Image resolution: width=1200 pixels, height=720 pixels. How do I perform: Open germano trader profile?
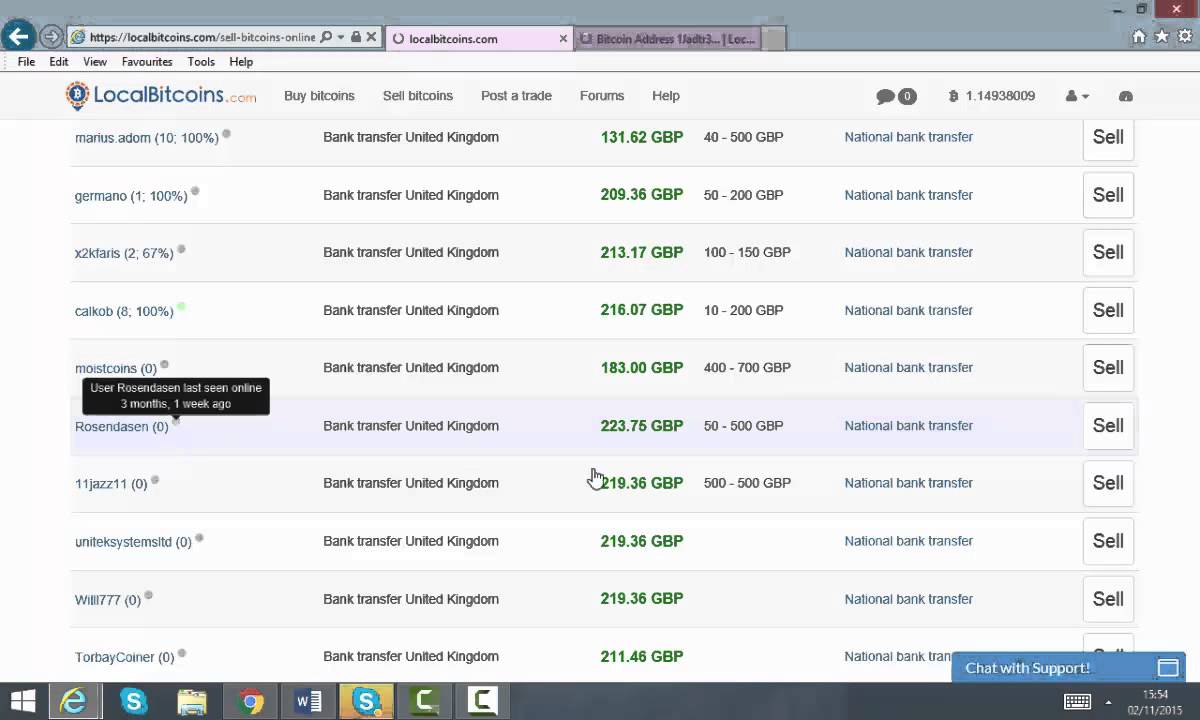click(x=131, y=196)
